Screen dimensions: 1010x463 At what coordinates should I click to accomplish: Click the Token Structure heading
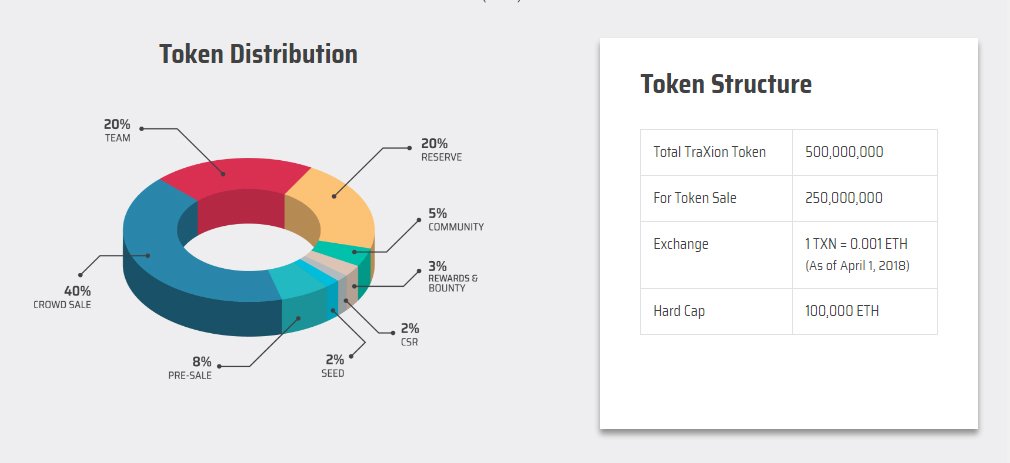pos(726,84)
